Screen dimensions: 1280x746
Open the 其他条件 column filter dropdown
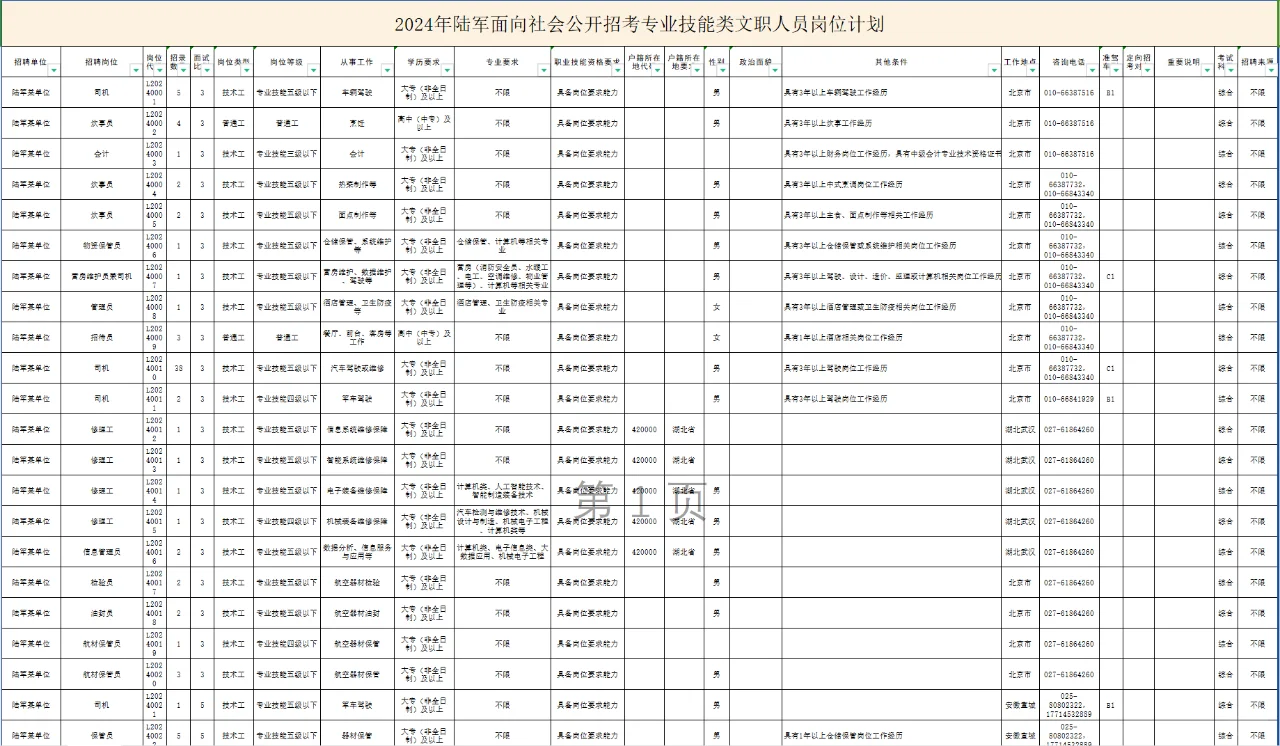tap(995, 71)
